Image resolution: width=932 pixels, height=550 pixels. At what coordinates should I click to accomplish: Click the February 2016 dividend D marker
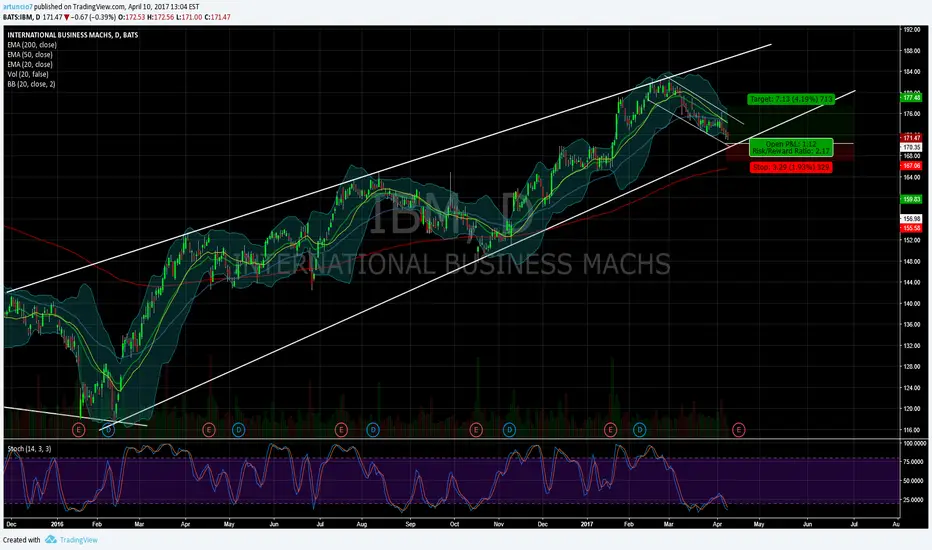click(x=108, y=429)
